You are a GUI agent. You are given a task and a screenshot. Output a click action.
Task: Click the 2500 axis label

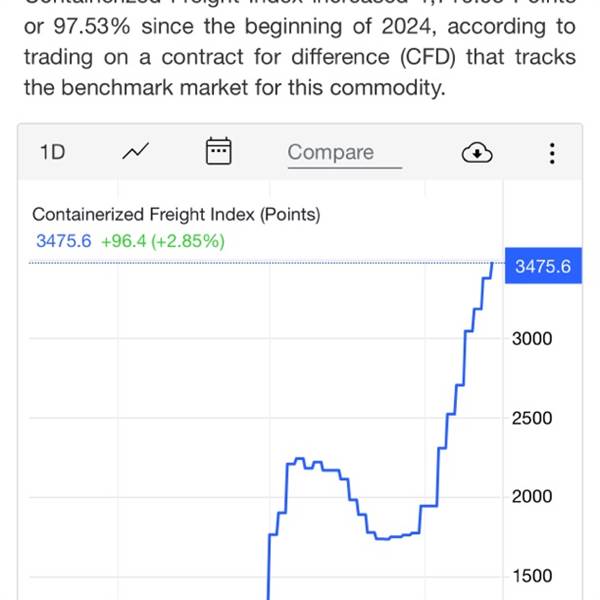(532, 418)
